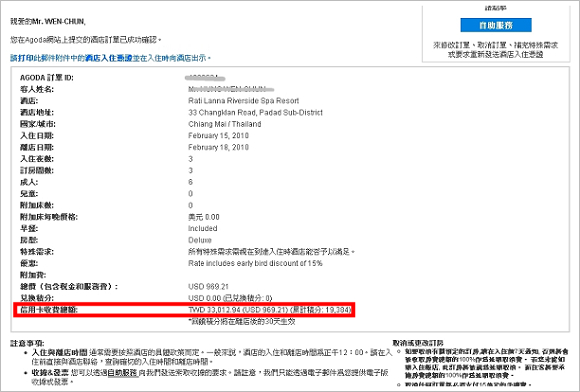Screen dimensions: 580x392
Task: Select hotel name Rati Lanna Riverside Spa Resort
Action: [x=243, y=101]
